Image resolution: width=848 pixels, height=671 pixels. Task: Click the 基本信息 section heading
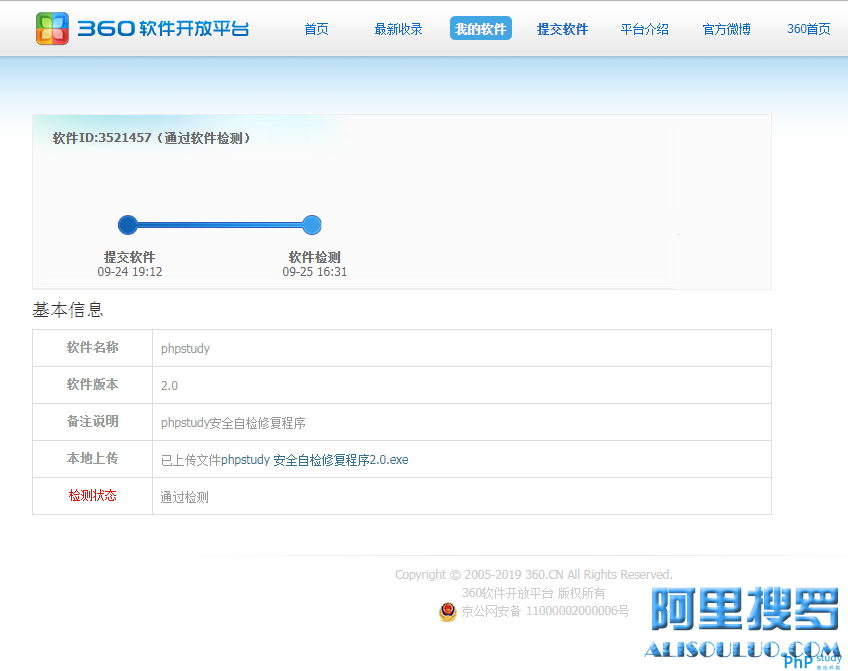point(68,310)
